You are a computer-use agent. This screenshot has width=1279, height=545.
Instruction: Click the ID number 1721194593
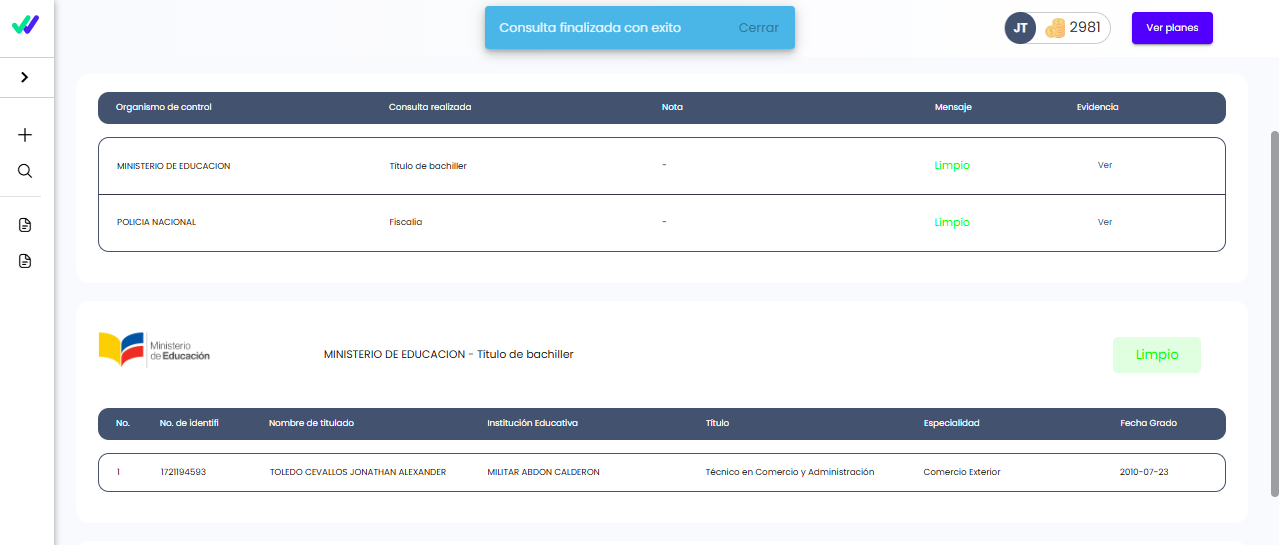point(183,472)
